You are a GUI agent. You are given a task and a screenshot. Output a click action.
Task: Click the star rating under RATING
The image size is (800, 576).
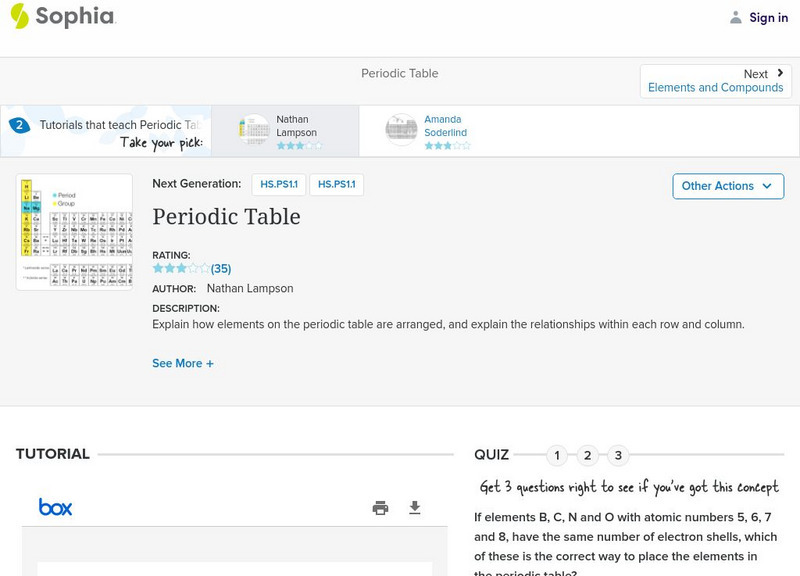[181, 268]
